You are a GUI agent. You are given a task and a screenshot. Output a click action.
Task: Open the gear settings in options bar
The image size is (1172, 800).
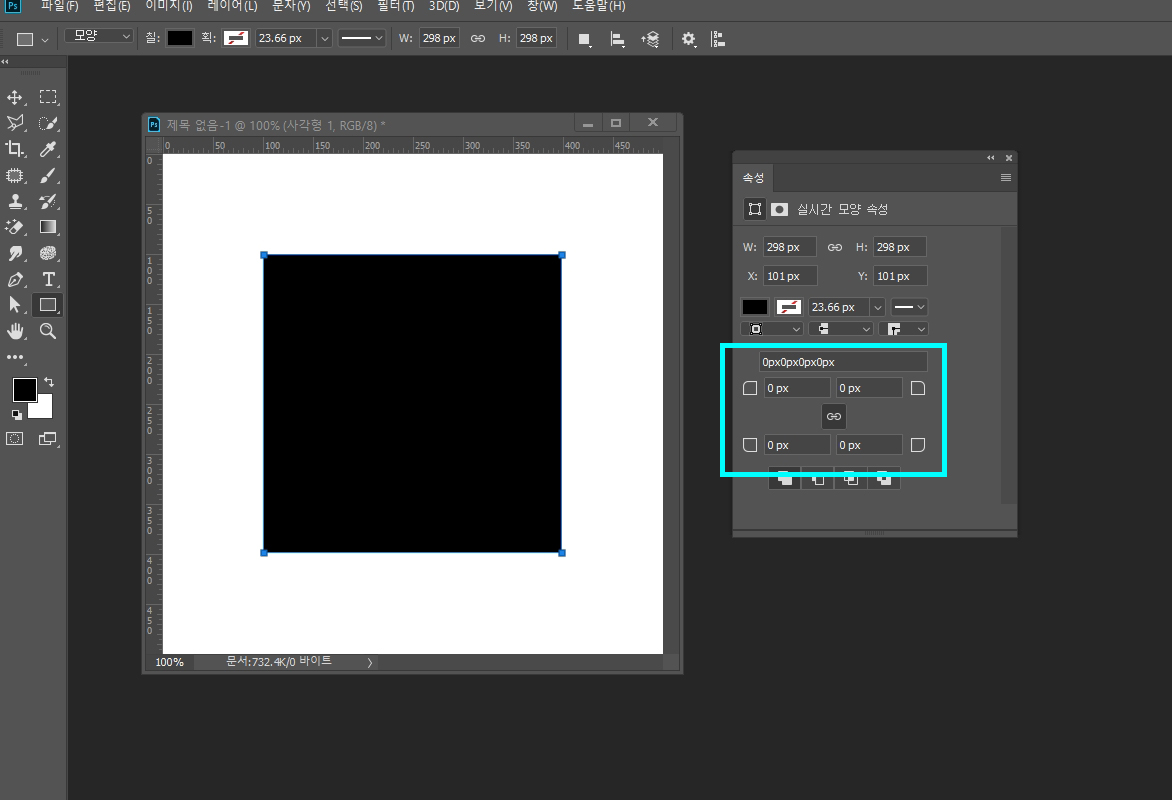click(x=688, y=39)
